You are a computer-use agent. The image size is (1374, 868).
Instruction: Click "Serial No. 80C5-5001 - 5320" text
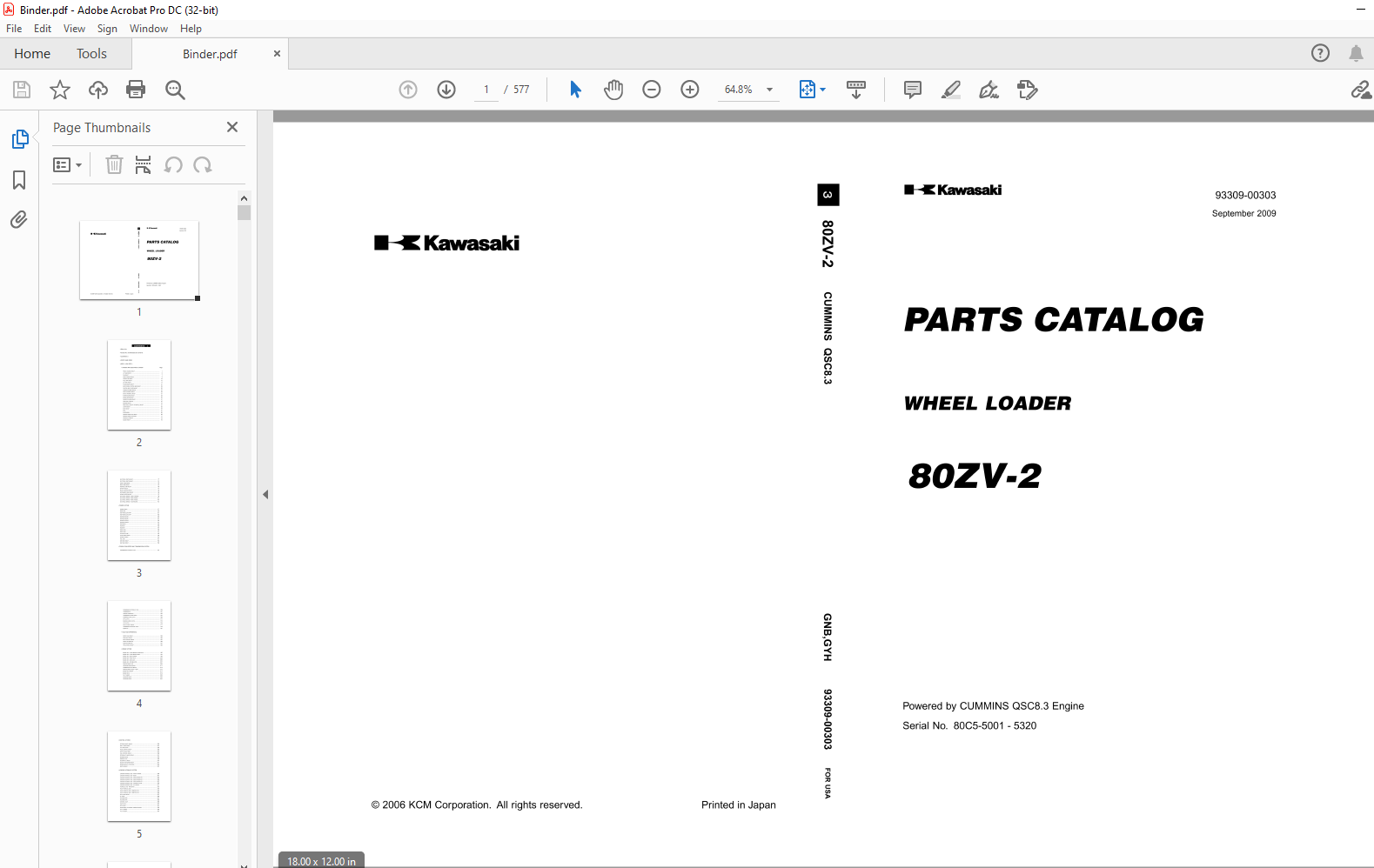[969, 725]
